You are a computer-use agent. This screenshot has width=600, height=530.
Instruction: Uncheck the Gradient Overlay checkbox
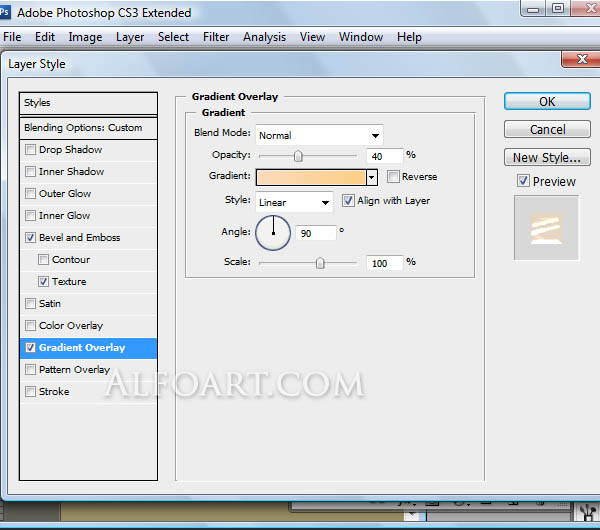30,348
